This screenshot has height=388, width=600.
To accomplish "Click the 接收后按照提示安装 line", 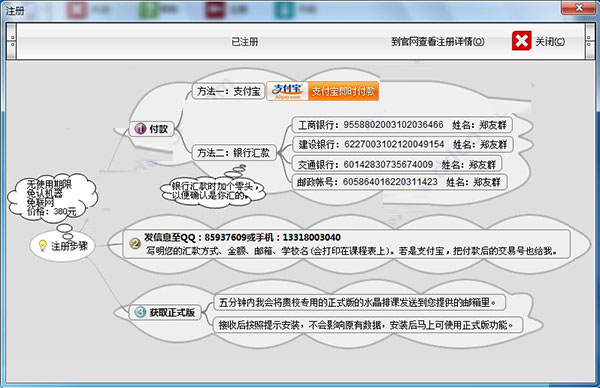I will [365, 325].
